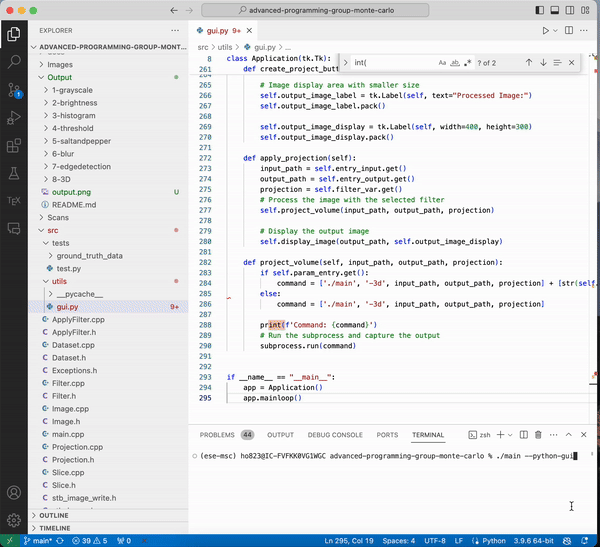Open the Search view in activity bar
Viewport: 600px width, 547px height.
pyautogui.click(x=14, y=62)
